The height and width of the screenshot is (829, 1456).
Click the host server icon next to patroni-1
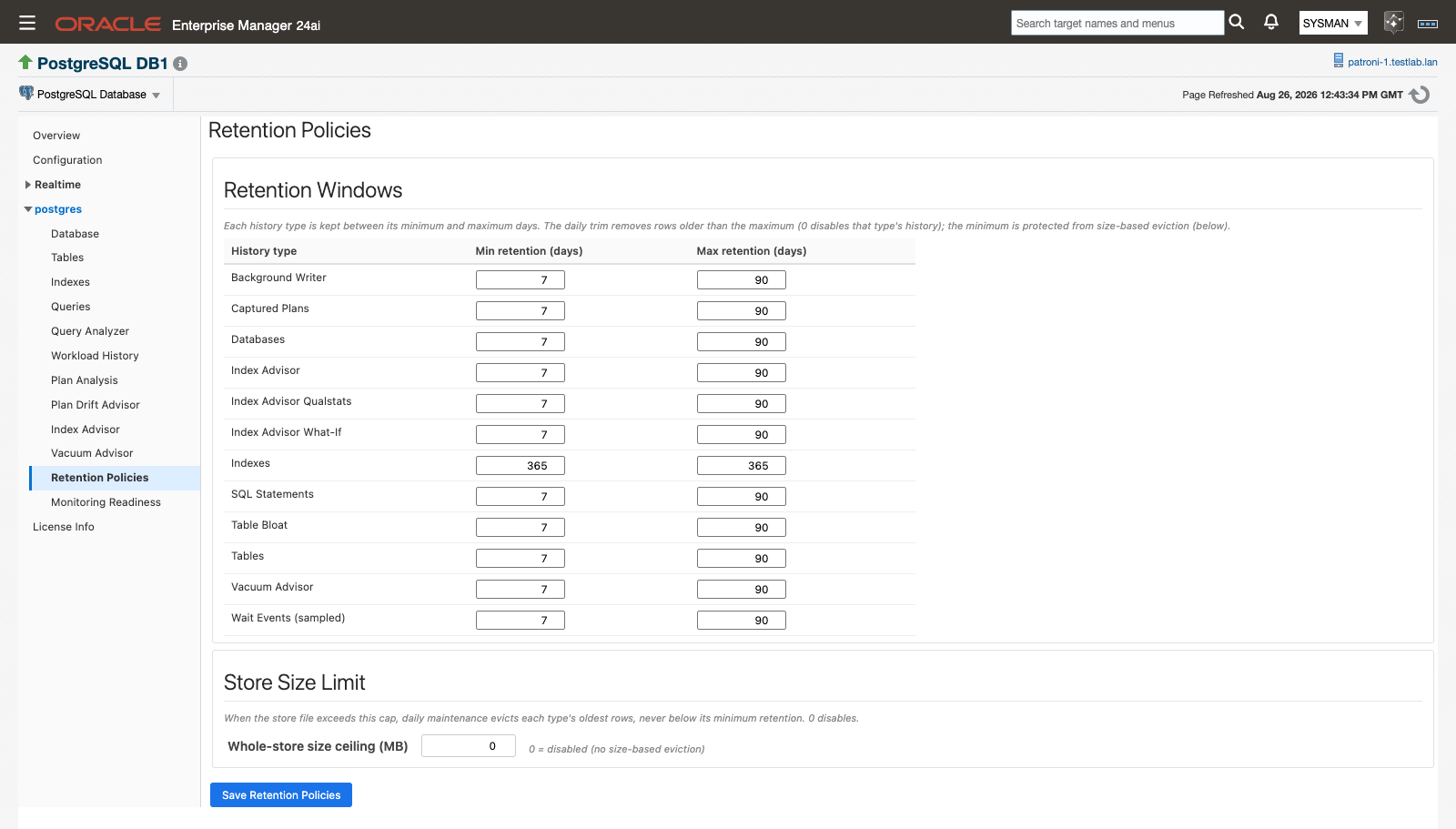point(1339,61)
